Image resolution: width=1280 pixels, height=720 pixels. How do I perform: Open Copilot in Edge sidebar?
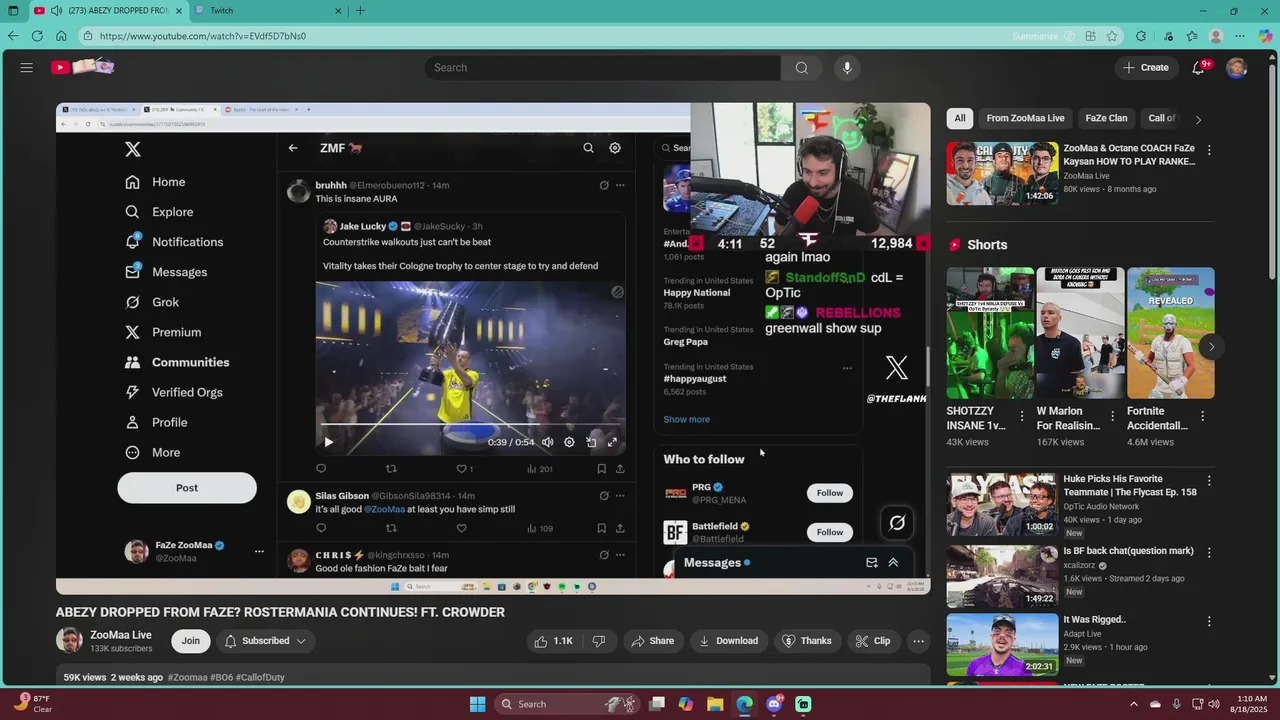[1265, 36]
